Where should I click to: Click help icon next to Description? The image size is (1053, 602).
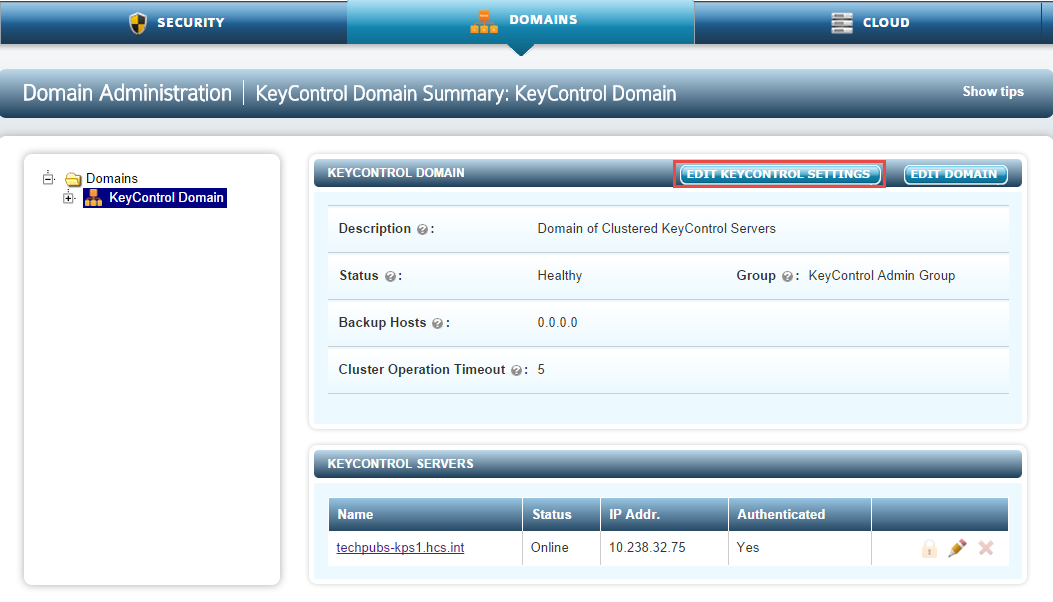click(422, 229)
